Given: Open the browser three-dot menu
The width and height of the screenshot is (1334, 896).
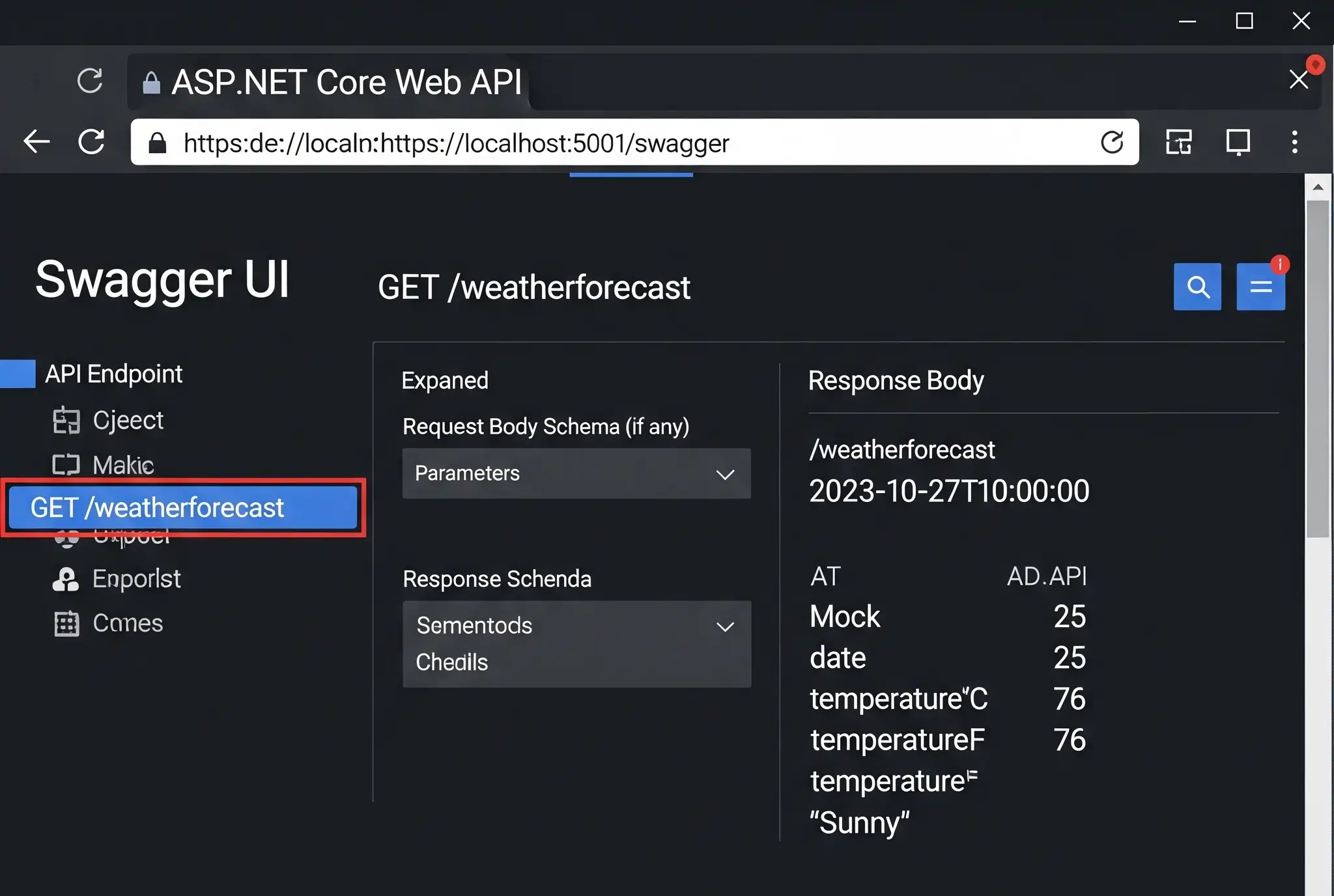Looking at the screenshot, I should [1294, 142].
